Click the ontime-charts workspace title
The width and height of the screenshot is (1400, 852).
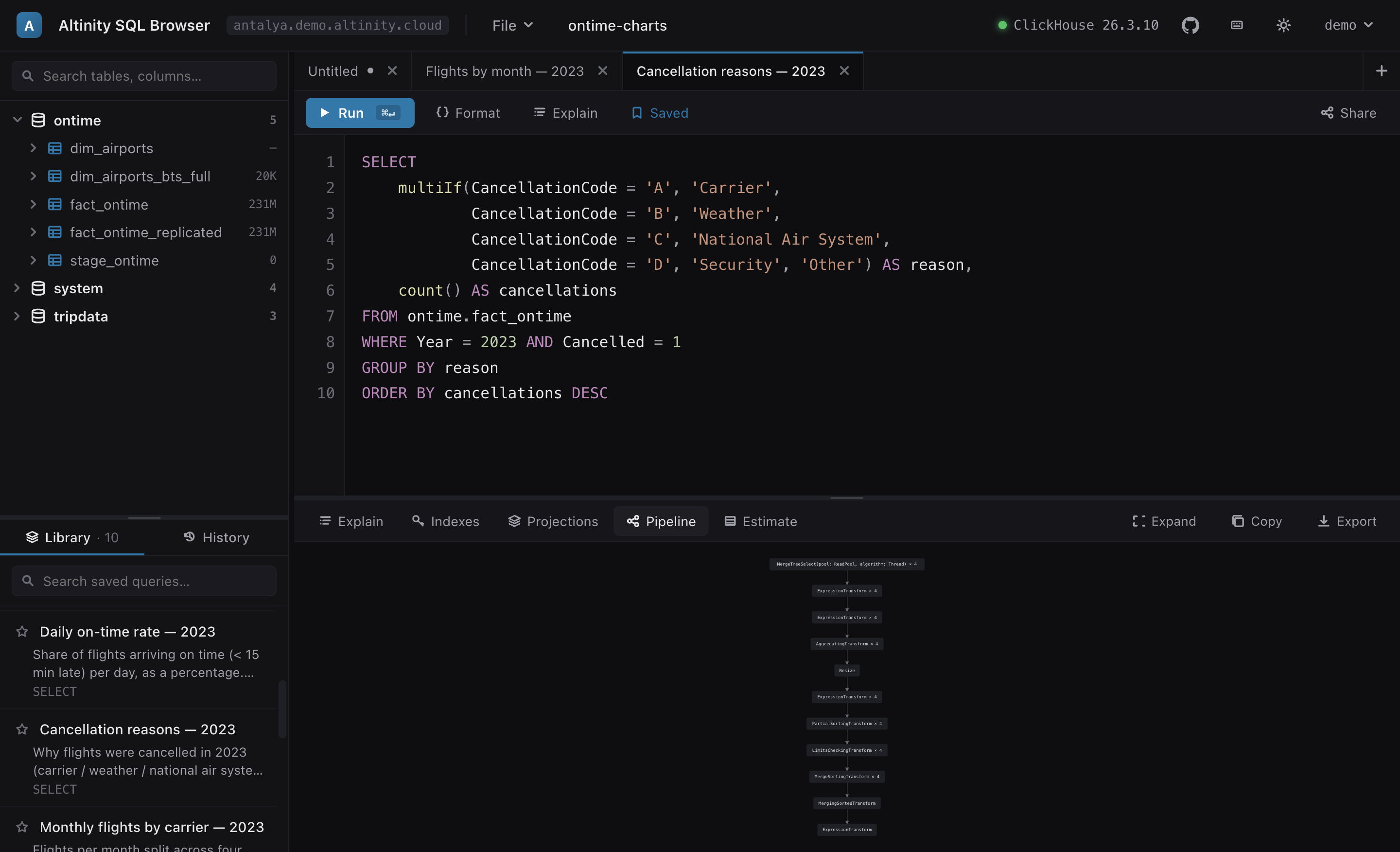pyautogui.click(x=617, y=25)
